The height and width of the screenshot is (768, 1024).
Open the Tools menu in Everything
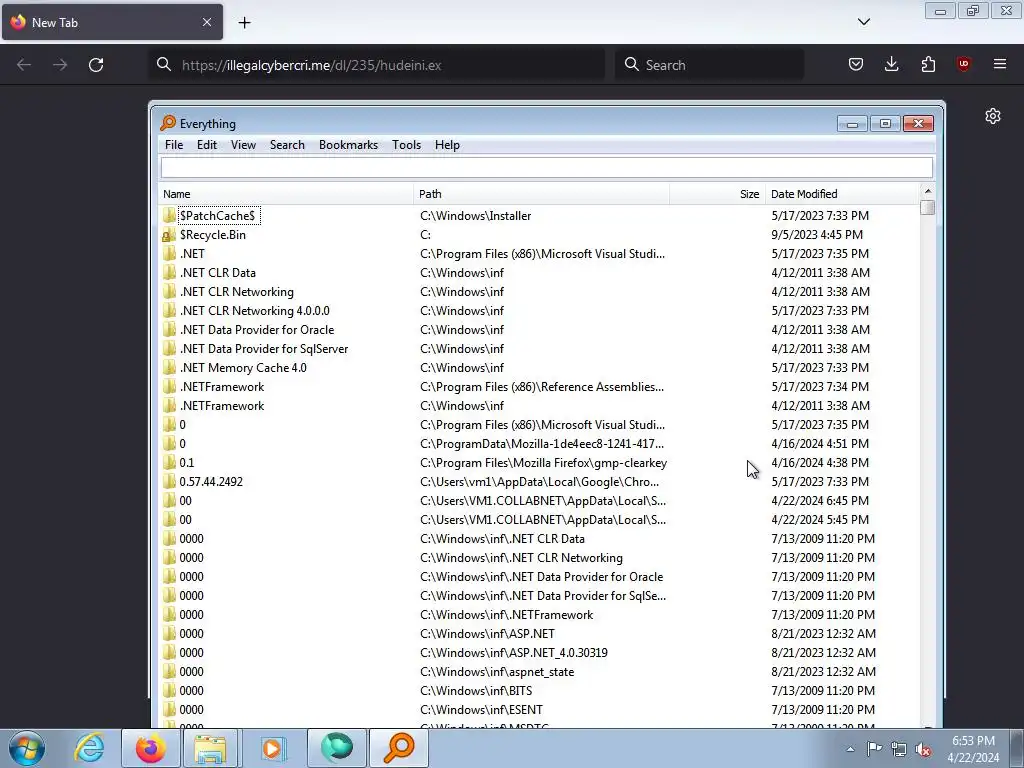406,145
